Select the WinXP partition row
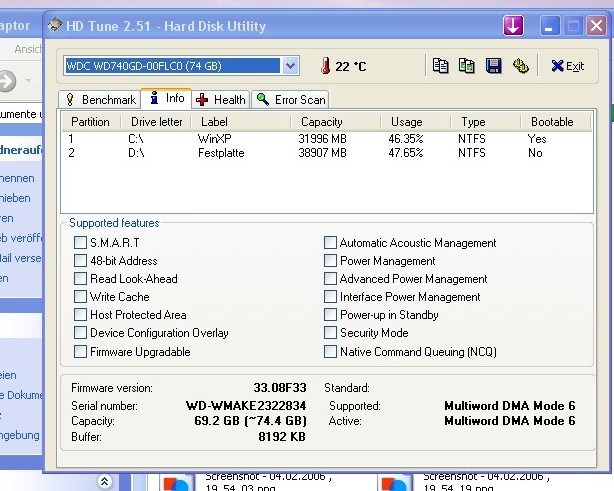 click(327, 139)
